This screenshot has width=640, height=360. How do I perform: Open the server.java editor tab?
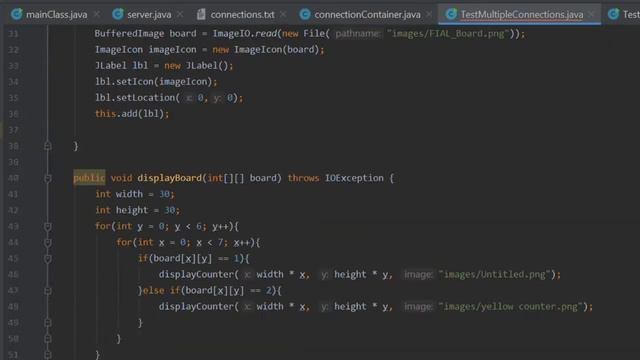(x=149, y=15)
